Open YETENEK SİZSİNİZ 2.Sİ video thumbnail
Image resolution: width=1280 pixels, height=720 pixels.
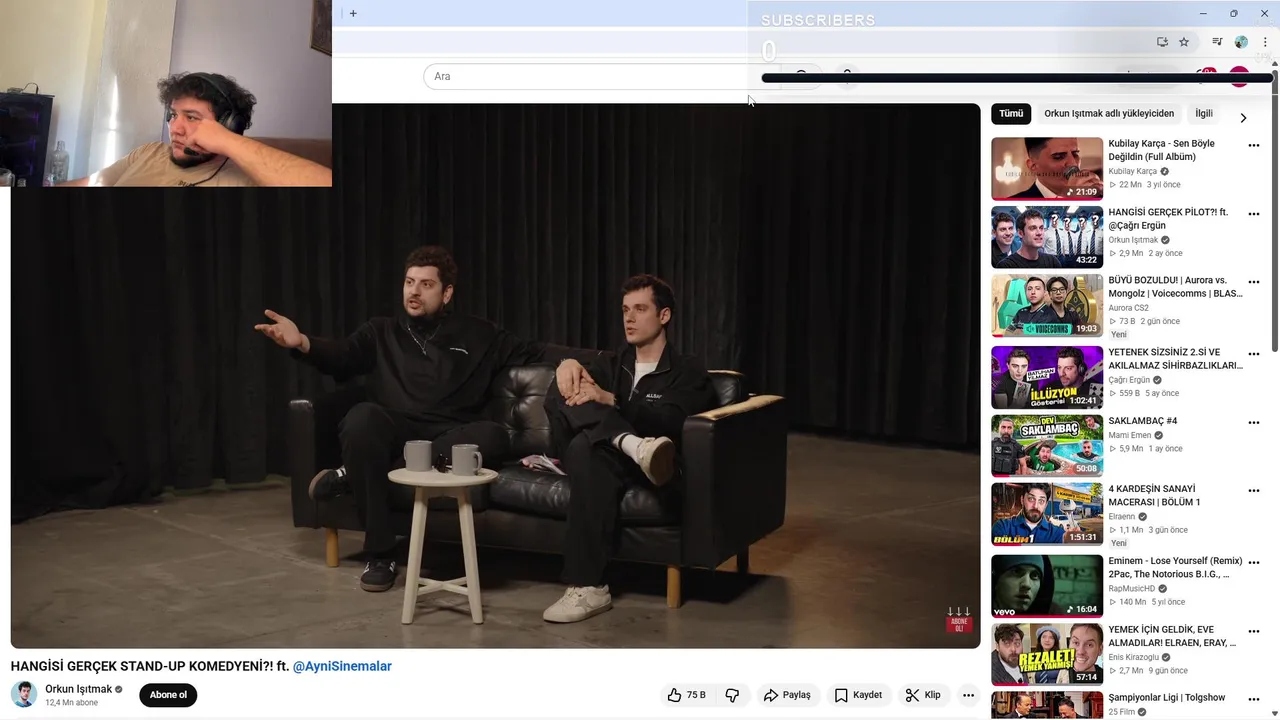pos(1047,377)
